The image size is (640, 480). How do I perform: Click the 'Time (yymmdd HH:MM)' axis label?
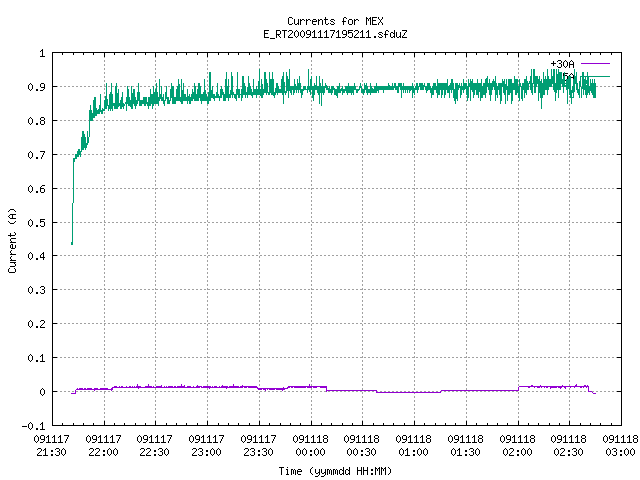pos(335,471)
